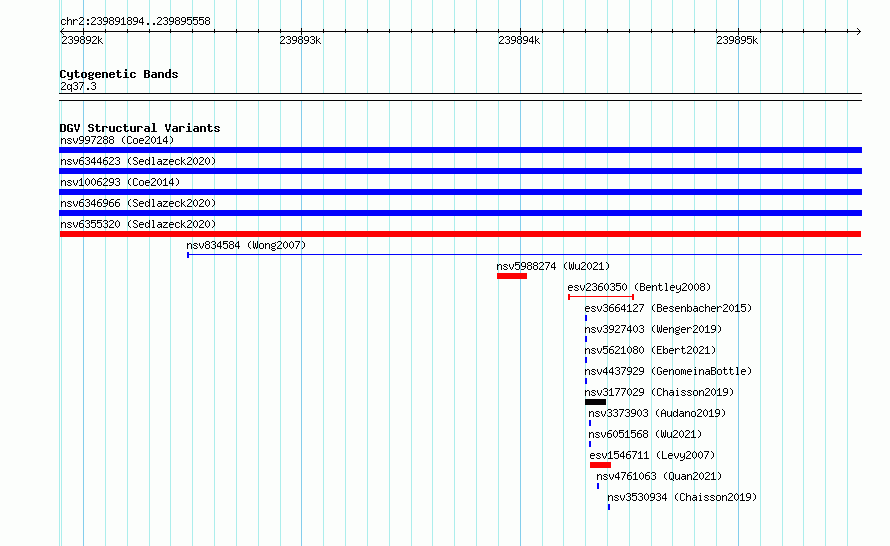Open the nsv4437929 (GenomeinaBottle) label
890x546 pixels.
coord(668,371)
